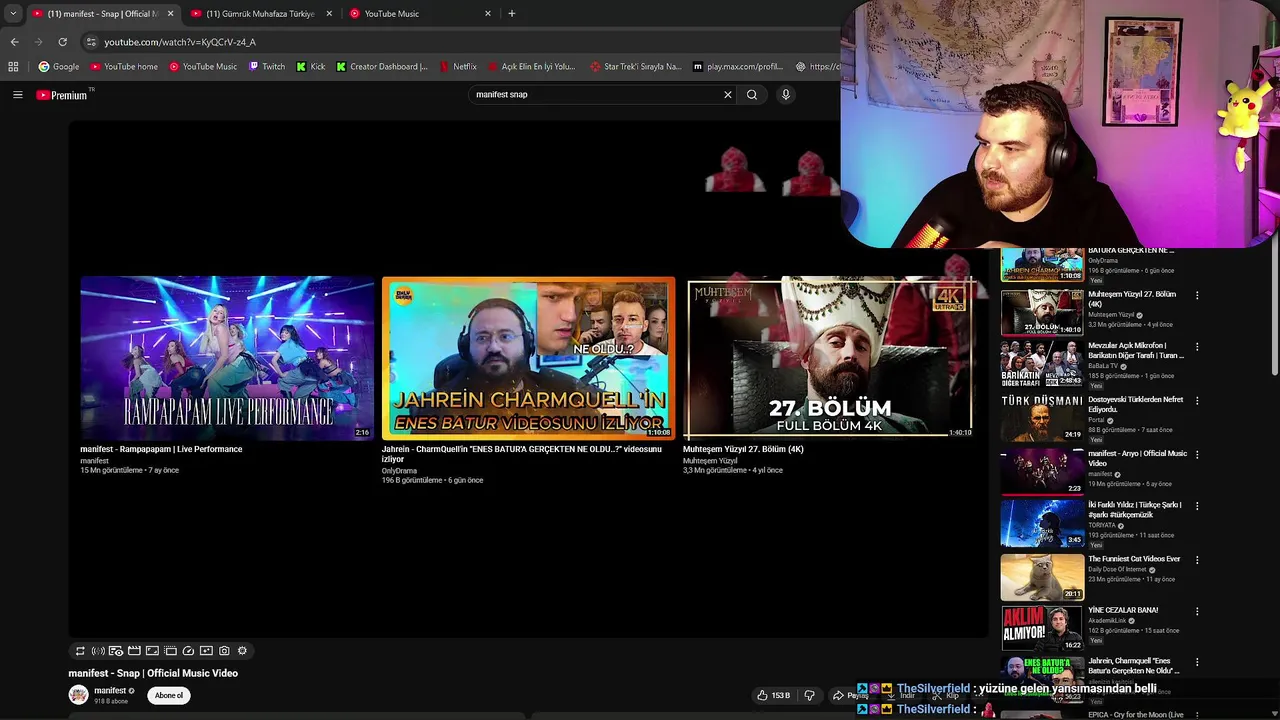Reload the current page
Image resolution: width=1280 pixels, height=720 pixels.
pyautogui.click(x=62, y=42)
